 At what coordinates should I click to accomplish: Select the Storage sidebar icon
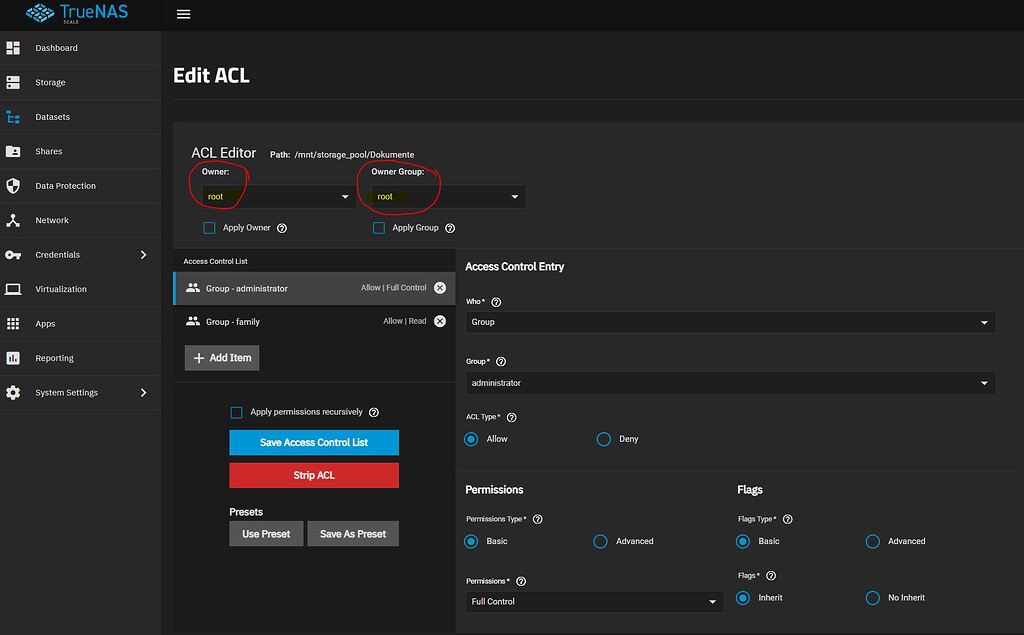13,83
